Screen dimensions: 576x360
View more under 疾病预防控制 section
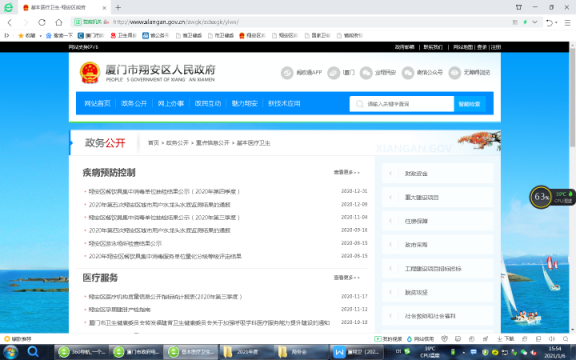[x=347, y=172]
